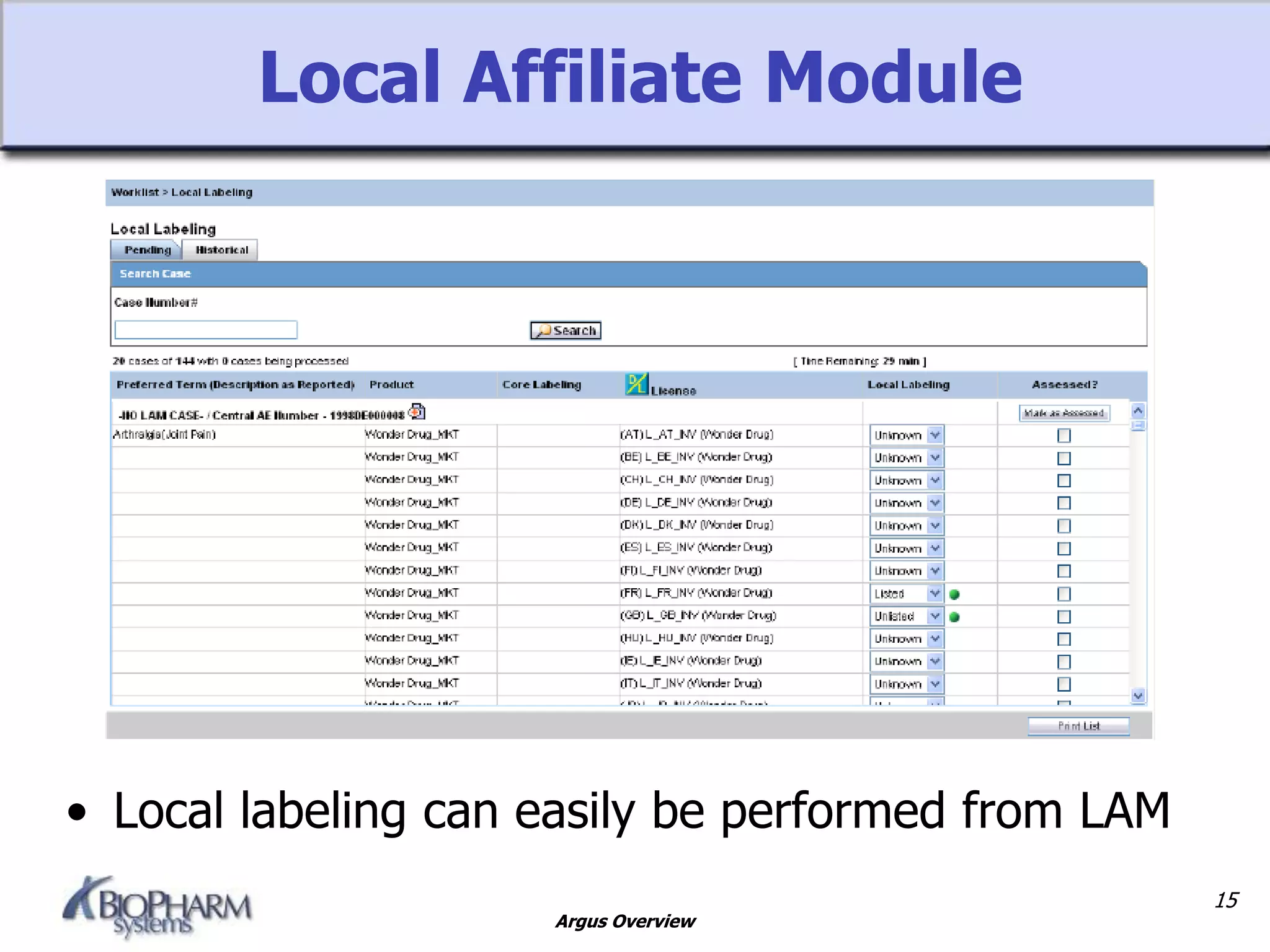Image resolution: width=1270 pixels, height=952 pixels.
Task: Click the Print List button
Action: click(1078, 726)
